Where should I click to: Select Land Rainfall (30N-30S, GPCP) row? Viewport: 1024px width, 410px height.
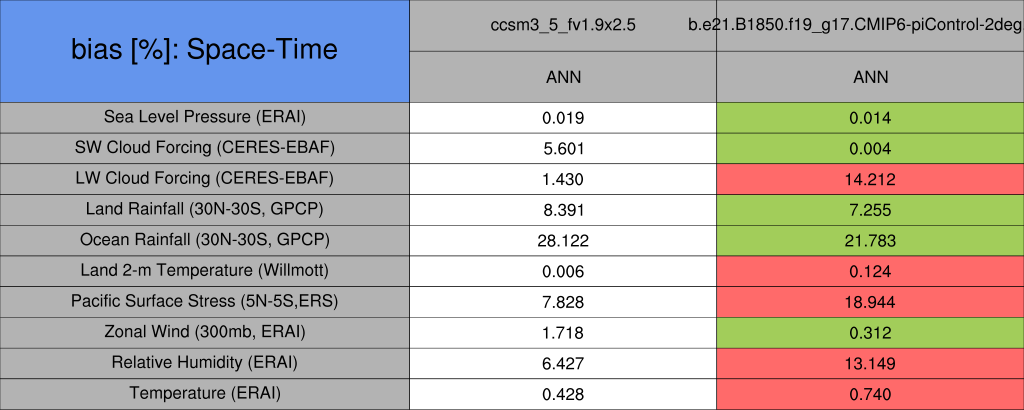(x=205, y=210)
